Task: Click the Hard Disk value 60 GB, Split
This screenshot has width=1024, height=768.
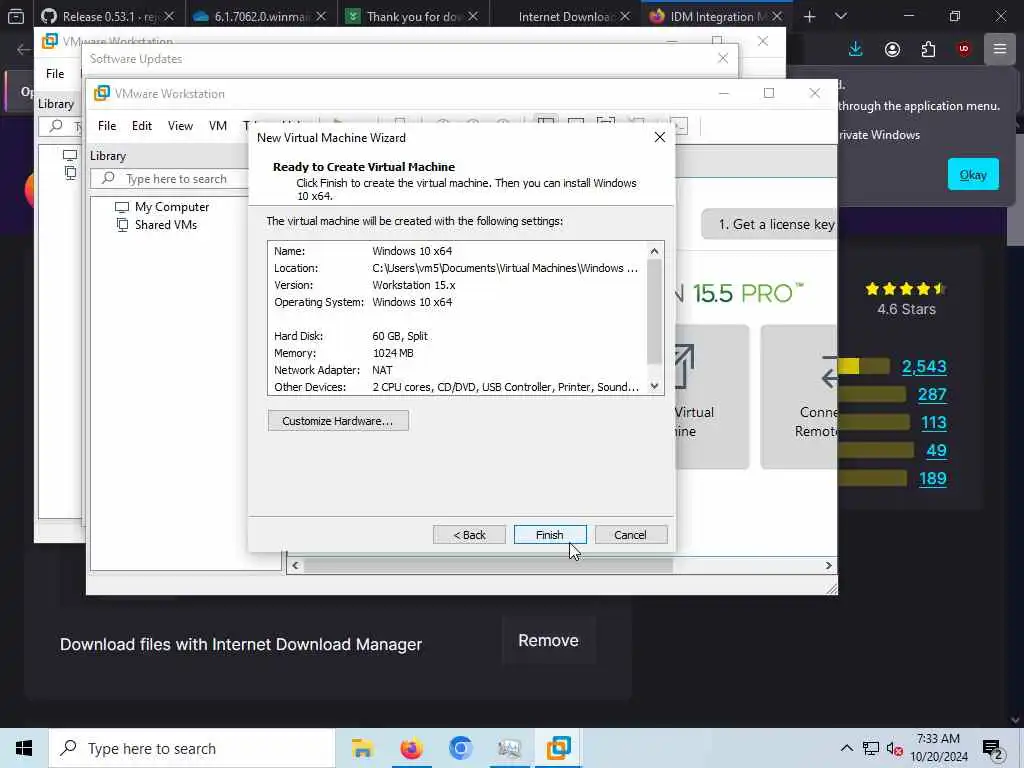Action: pos(400,336)
